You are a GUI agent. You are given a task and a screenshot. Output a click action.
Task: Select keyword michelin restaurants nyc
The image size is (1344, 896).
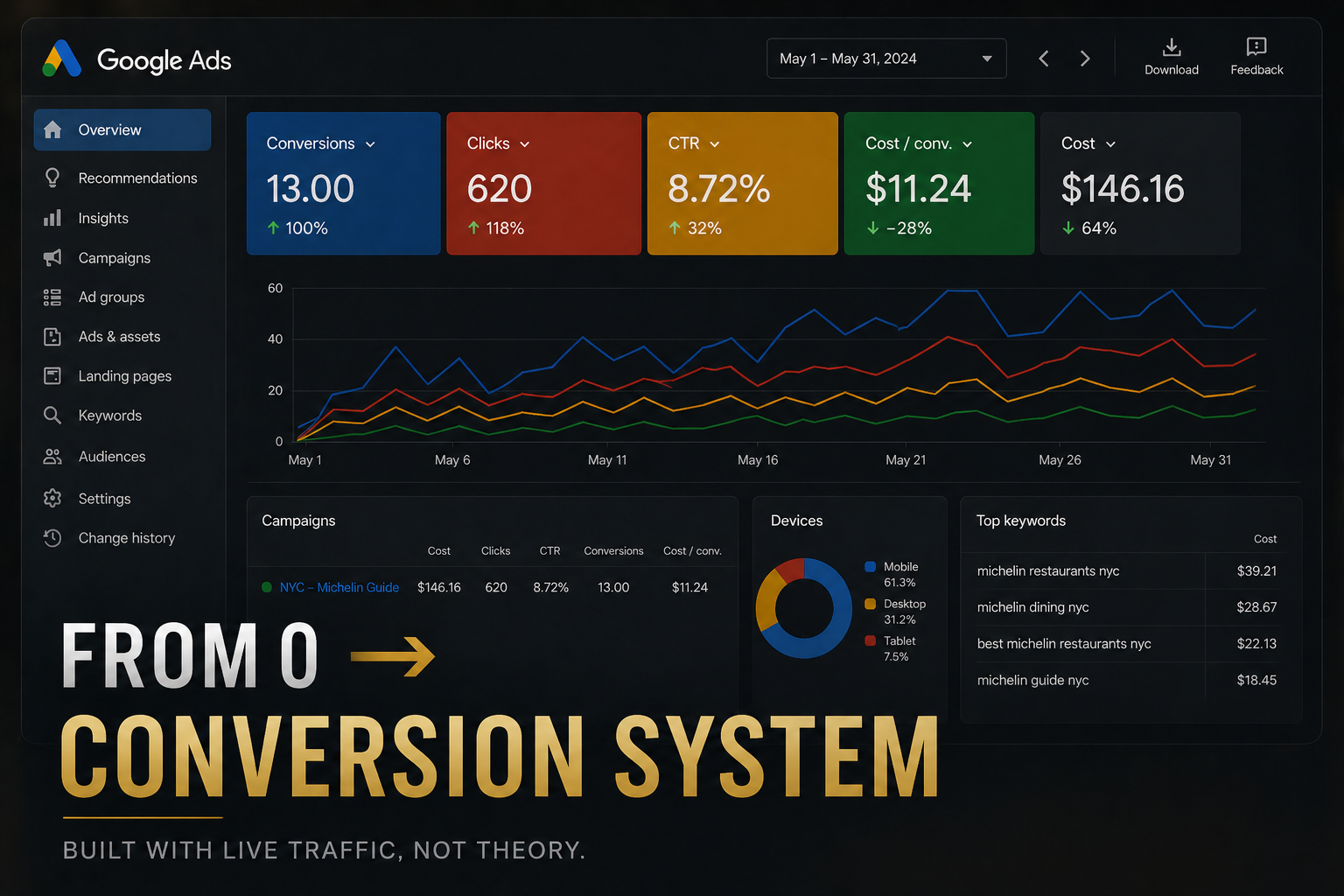tap(1048, 570)
